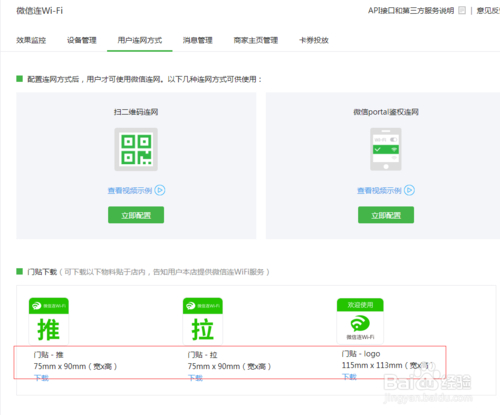This screenshot has height=415, width=500.
Task: Download the 门贴 - logo sticker
Action: pyautogui.click(x=349, y=377)
